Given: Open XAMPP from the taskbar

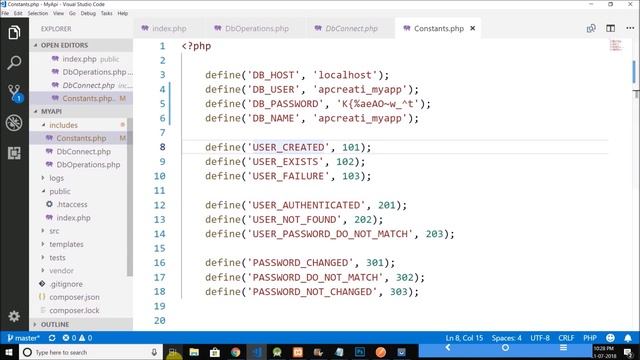Looking at the screenshot, I should [x=298, y=352].
